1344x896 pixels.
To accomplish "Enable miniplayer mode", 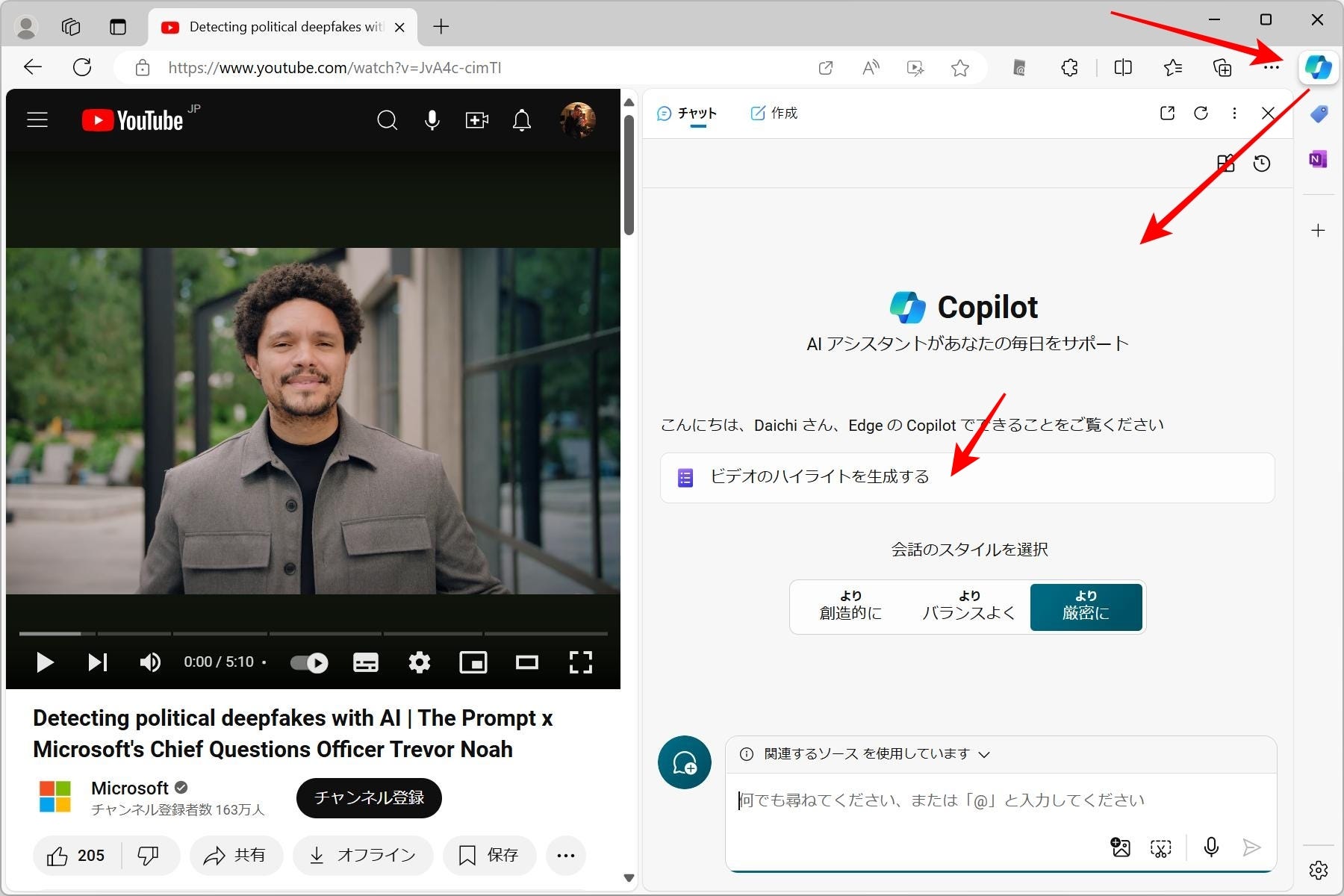I will pos(473,662).
